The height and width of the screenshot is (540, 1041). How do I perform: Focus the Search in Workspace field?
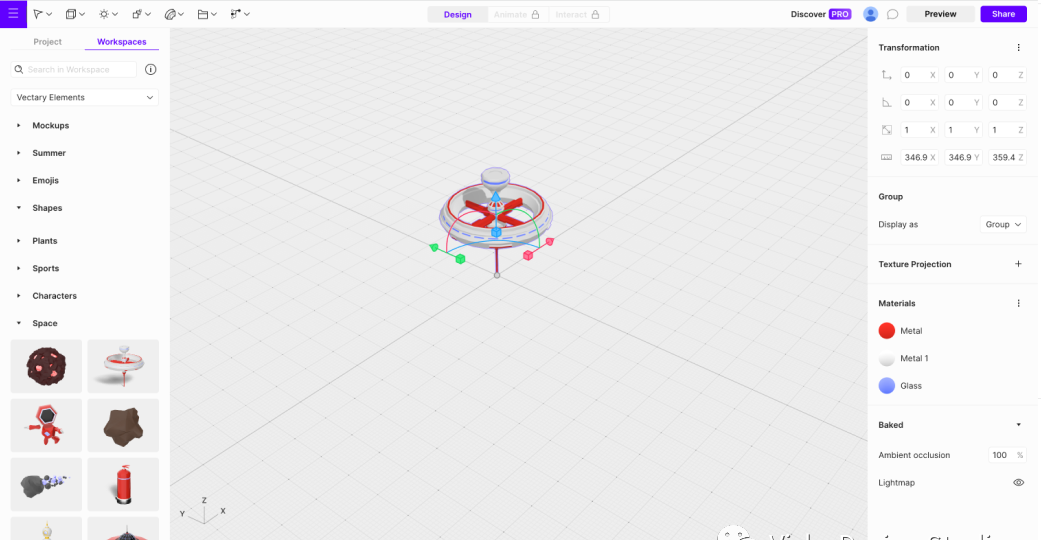coord(74,70)
